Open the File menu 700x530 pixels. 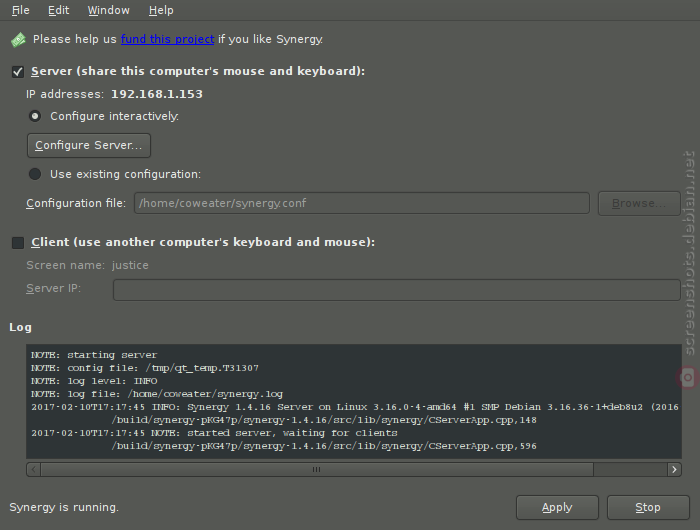tap(21, 10)
